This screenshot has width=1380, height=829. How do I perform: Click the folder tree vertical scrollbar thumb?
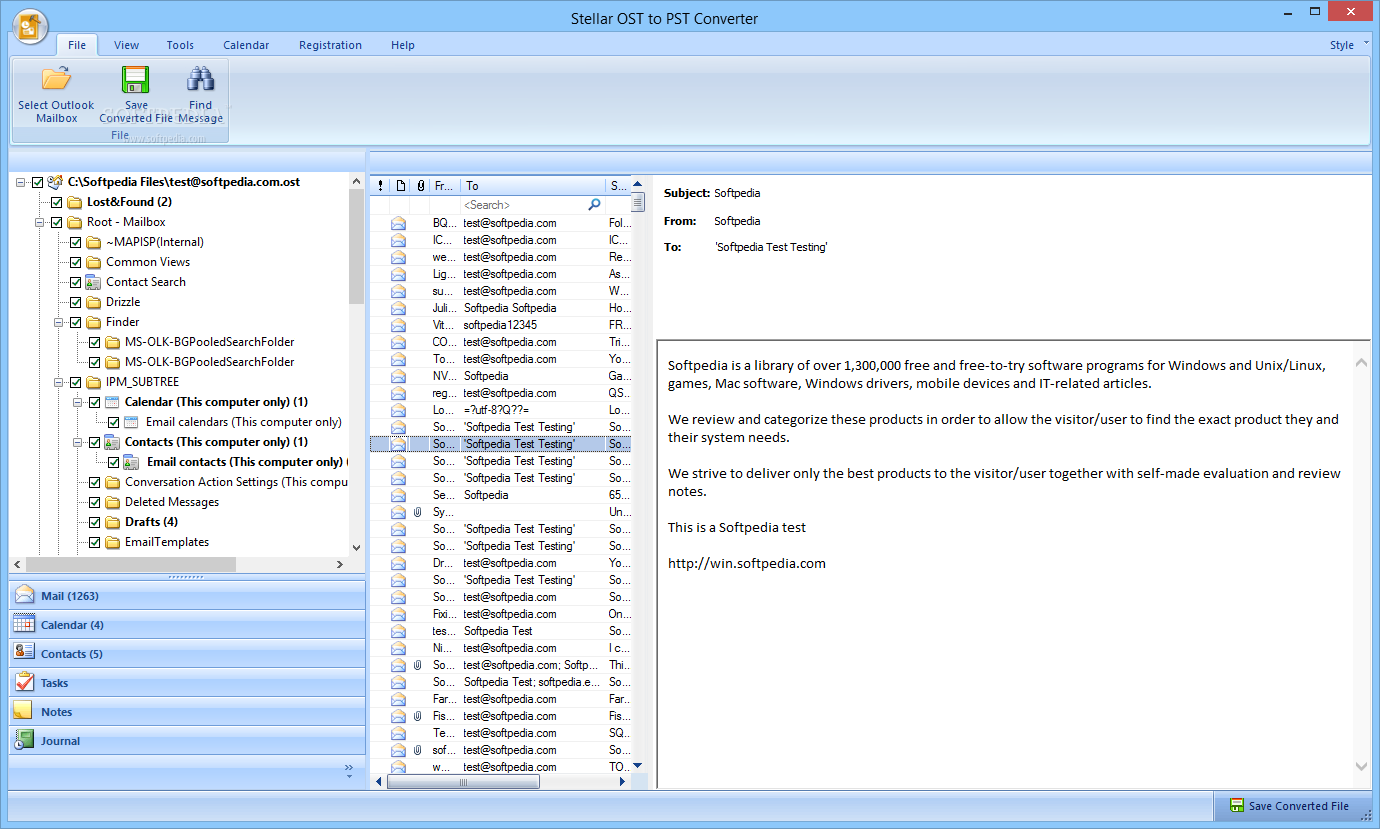(x=357, y=245)
